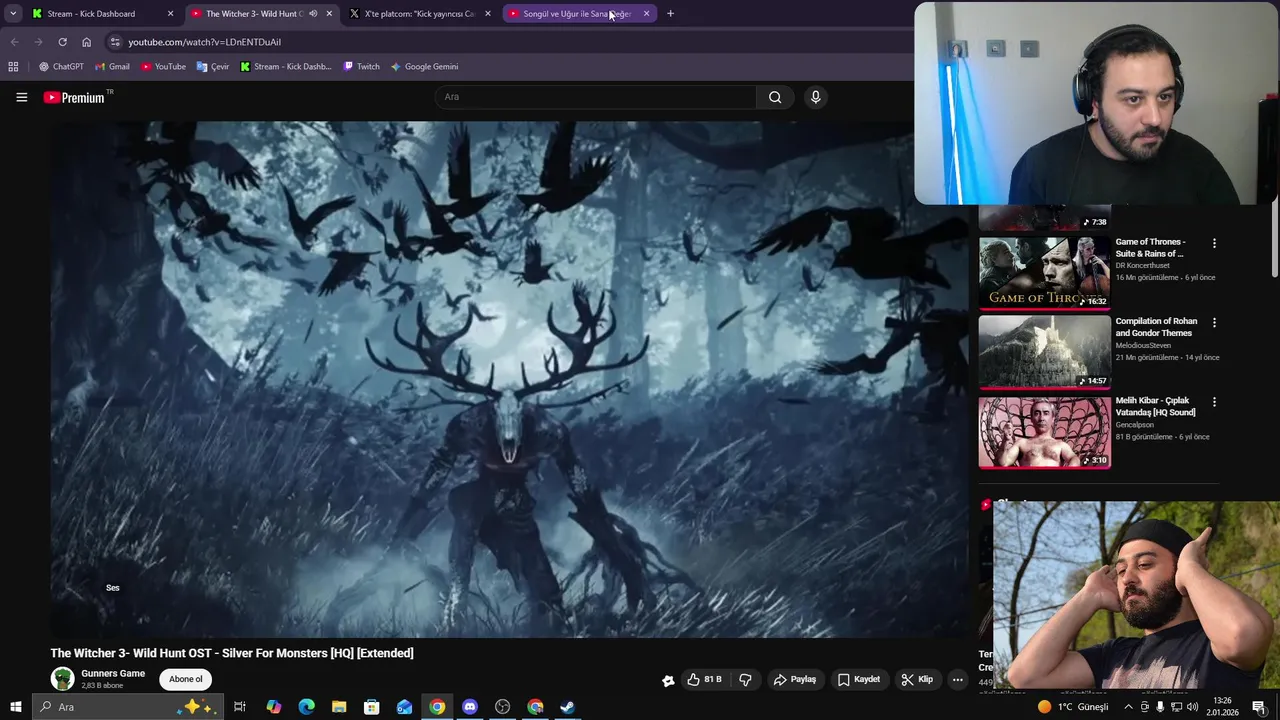Like the video with thumbs-up button
Screen dimensions: 1280x720
tap(704, 680)
